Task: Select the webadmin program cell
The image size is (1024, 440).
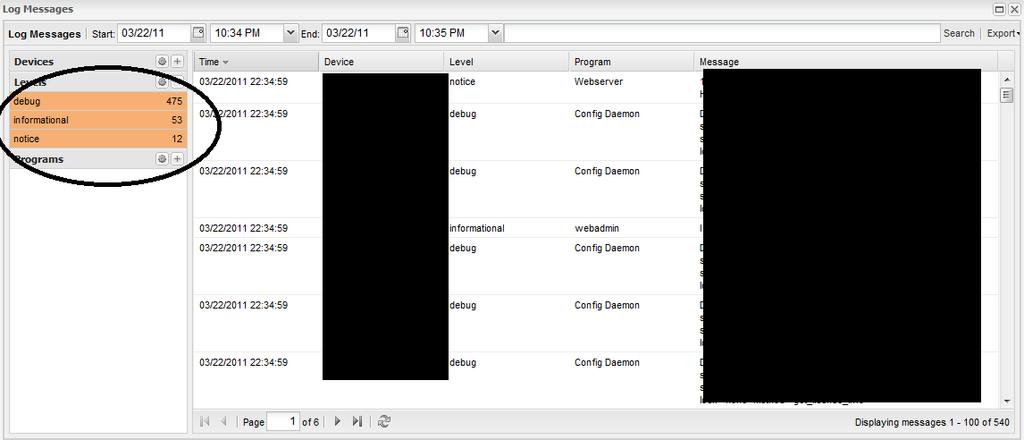Action: 597,228
